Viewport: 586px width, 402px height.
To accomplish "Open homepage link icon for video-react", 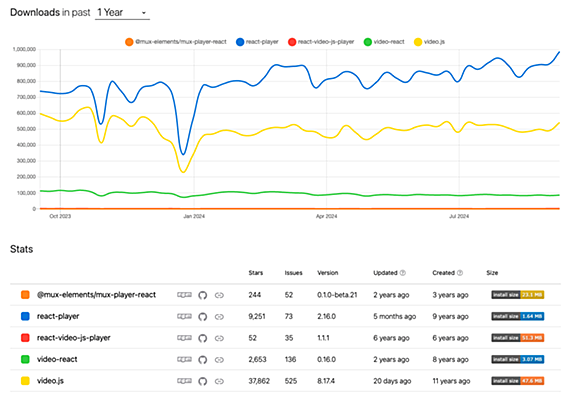I will tap(219, 360).
